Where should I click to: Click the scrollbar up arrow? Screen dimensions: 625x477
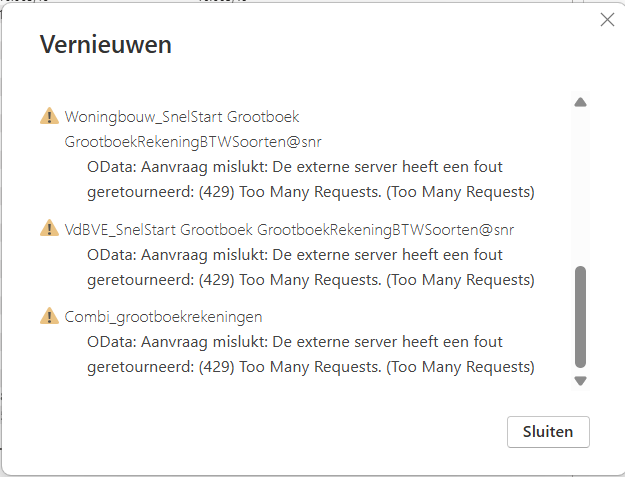tap(580, 102)
